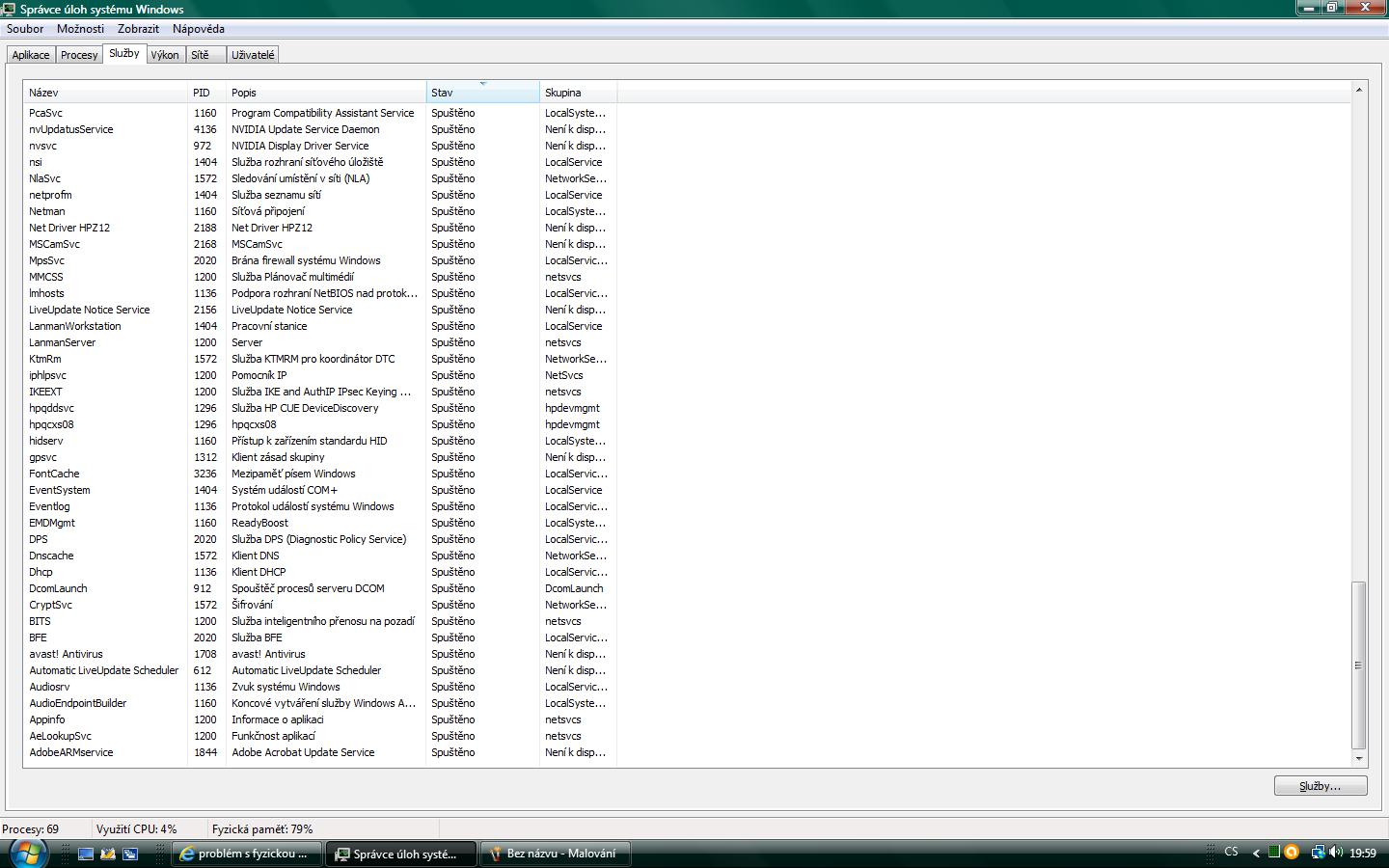
Task: Click the volume speaker tray icon
Action: 1336,853
